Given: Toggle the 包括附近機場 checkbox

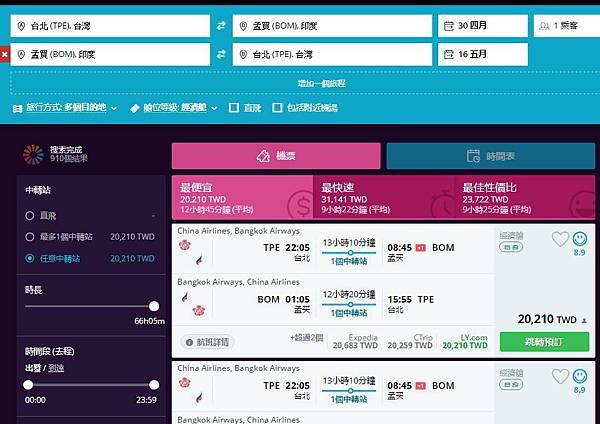Looking at the screenshot, I should 277,108.
